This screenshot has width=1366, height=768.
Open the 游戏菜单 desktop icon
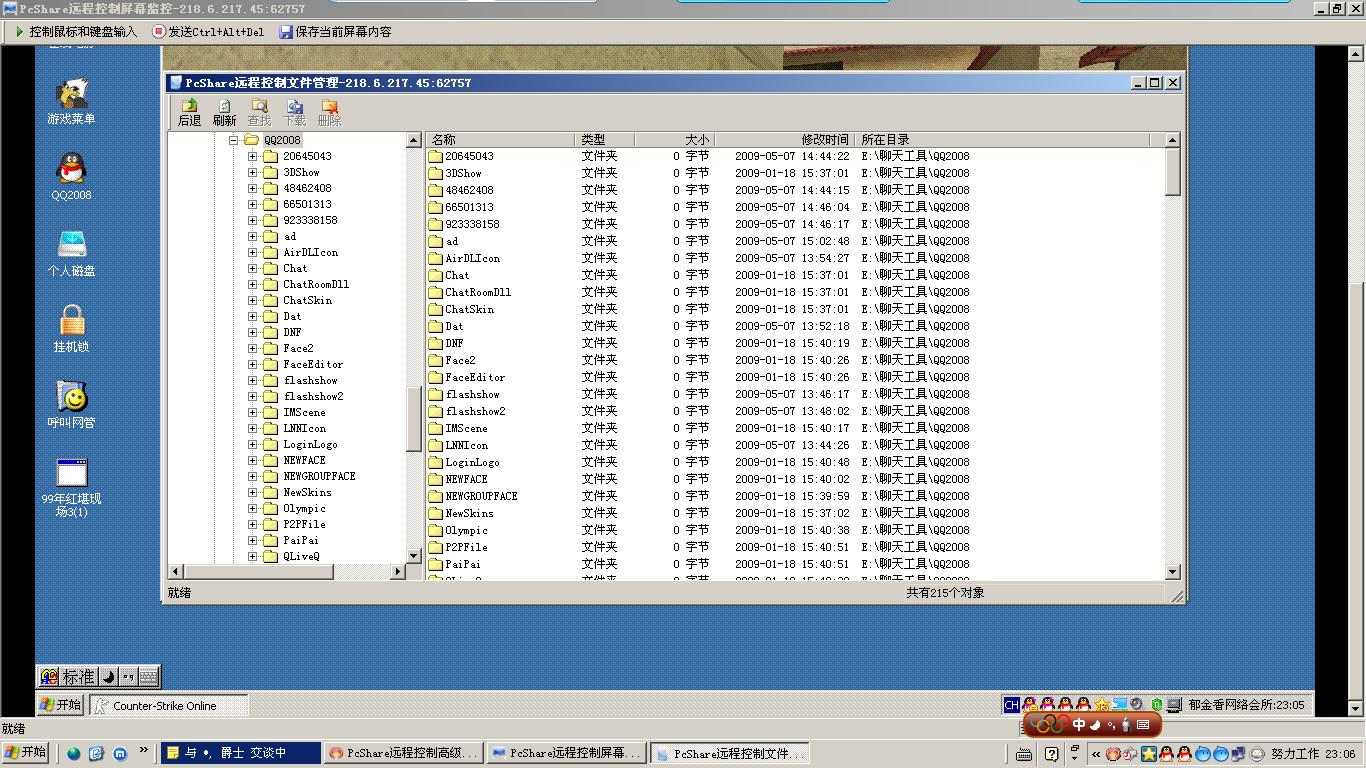[x=71, y=101]
